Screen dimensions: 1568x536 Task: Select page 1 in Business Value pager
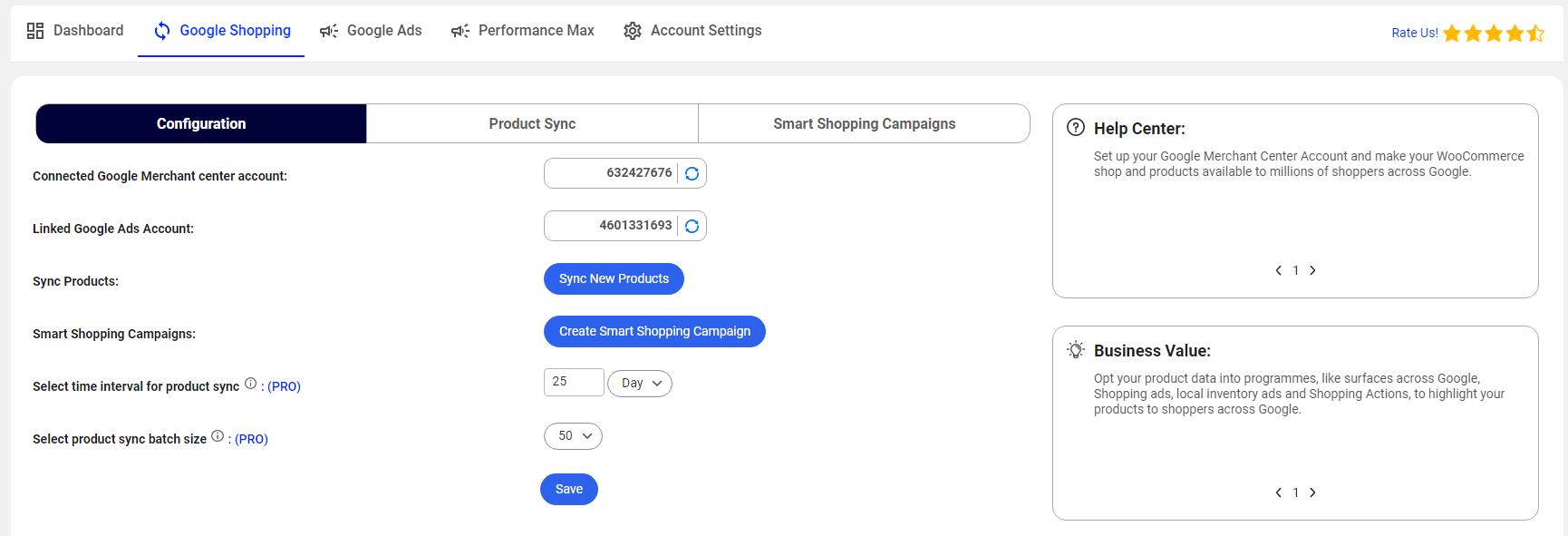tap(1296, 492)
